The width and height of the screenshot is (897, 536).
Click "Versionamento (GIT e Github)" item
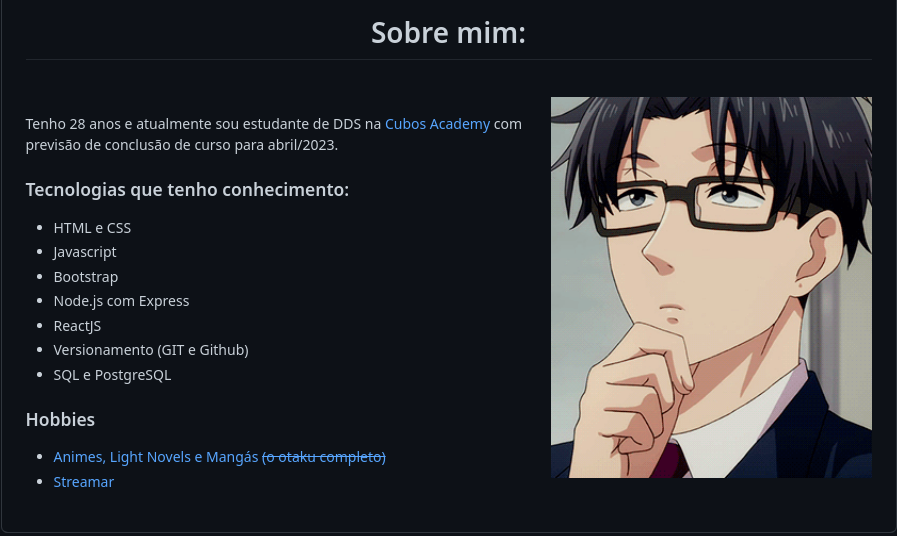[151, 350]
